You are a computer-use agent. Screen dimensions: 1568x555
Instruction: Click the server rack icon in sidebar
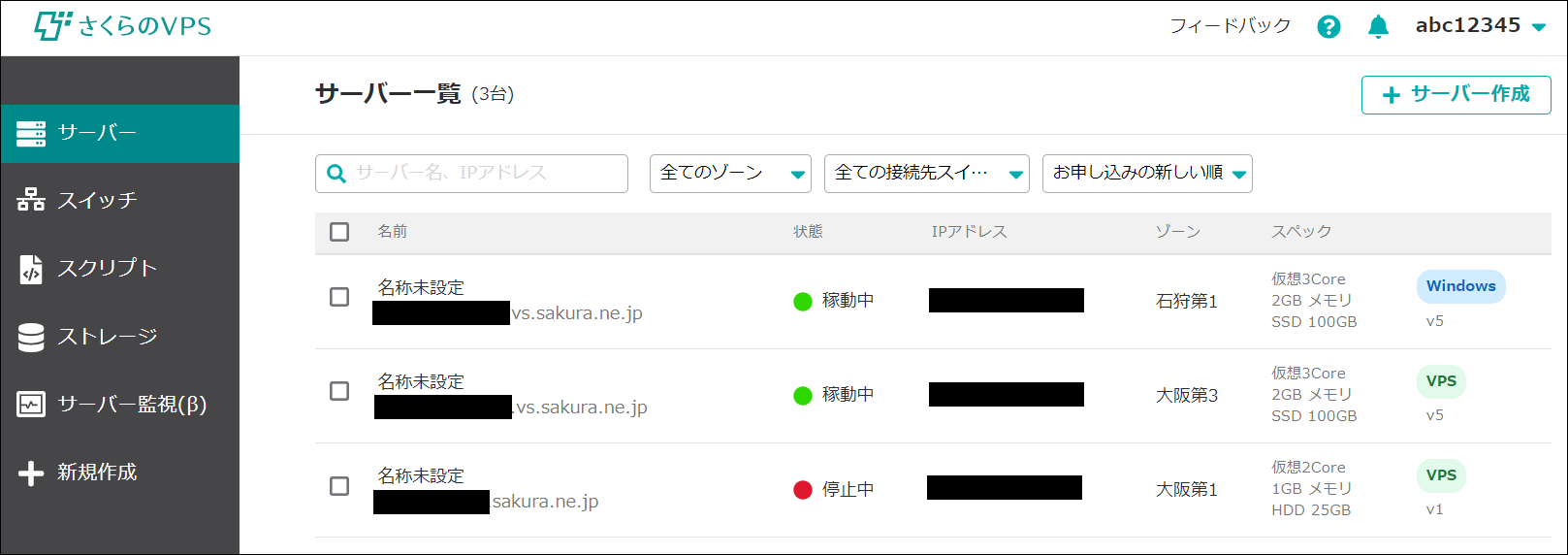coord(31,134)
